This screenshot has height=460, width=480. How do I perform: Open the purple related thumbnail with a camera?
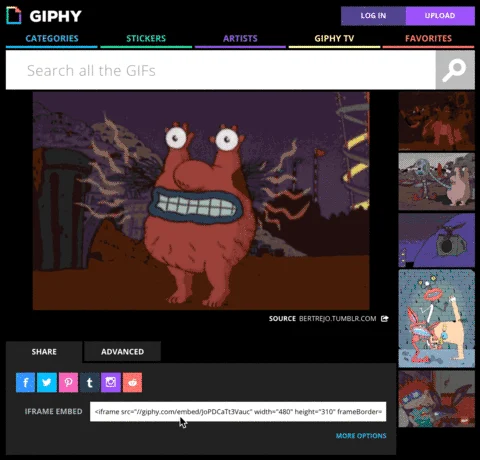click(437, 240)
